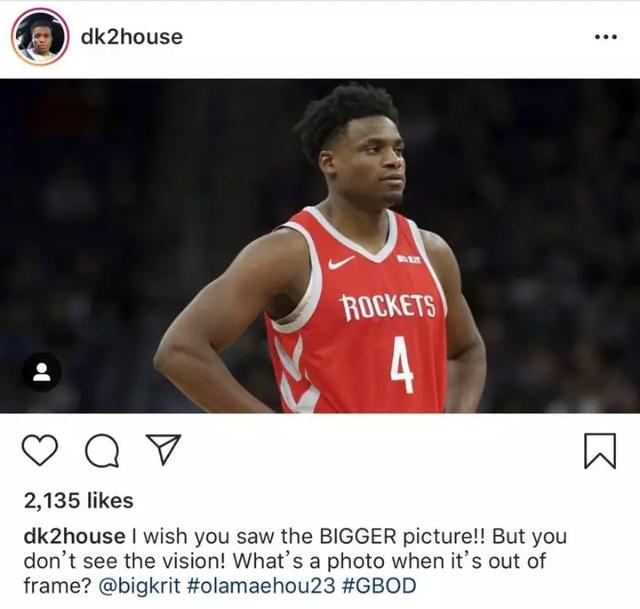Open dk2house profile from the caption username

click(74, 536)
